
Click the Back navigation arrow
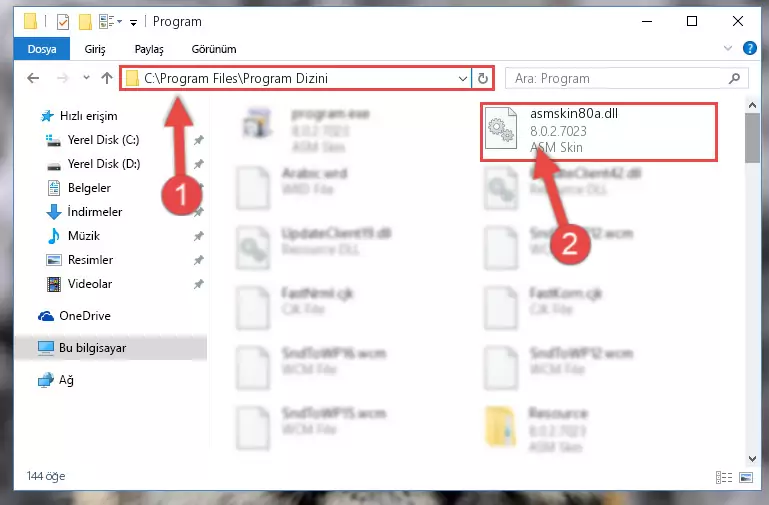(x=33, y=78)
